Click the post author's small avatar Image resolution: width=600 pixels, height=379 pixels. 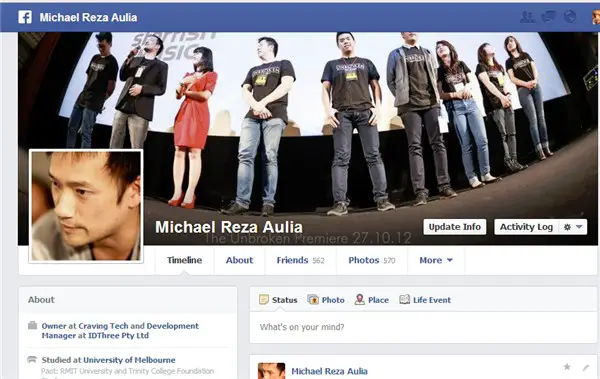271,371
